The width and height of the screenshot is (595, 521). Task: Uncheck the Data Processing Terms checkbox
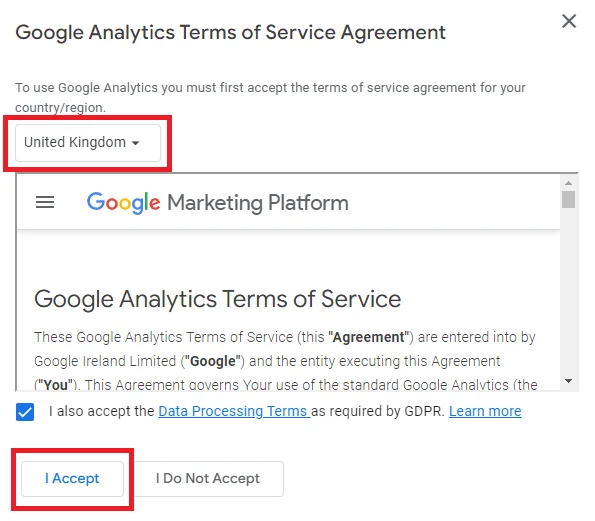[x=25, y=412]
